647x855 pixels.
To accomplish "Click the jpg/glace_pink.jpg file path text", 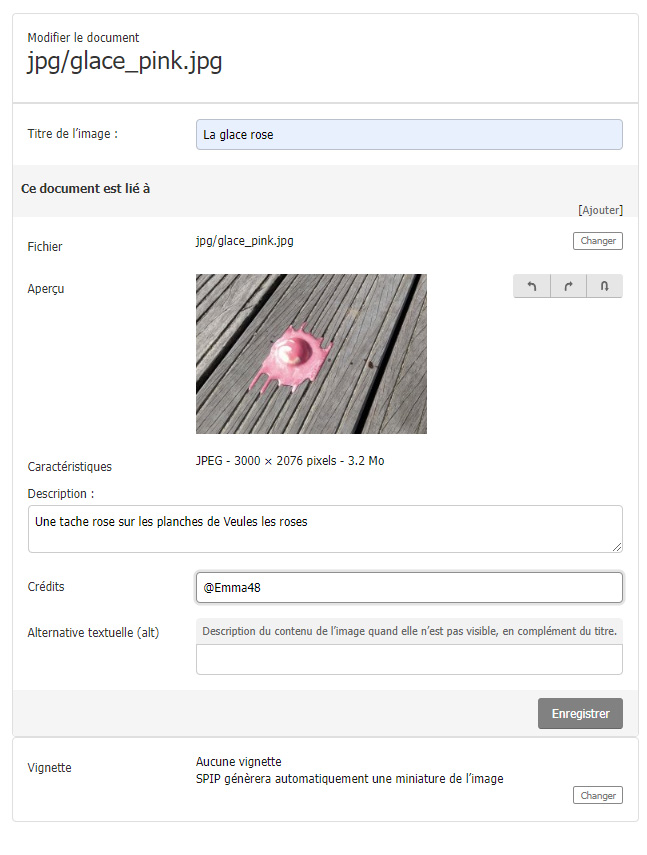I will click(x=245, y=241).
